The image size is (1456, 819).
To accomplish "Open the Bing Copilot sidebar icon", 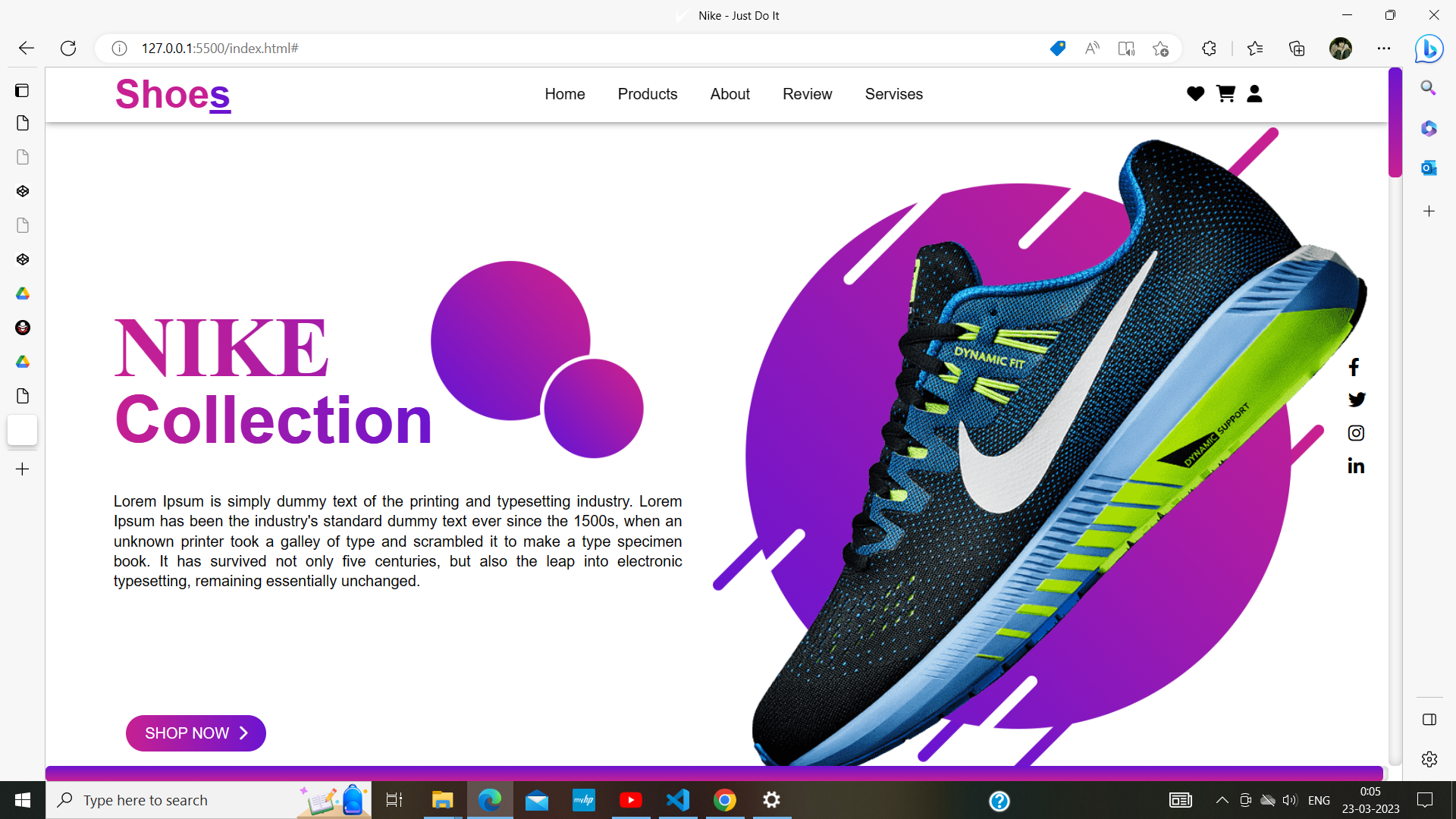I will click(x=1429, y=48).
